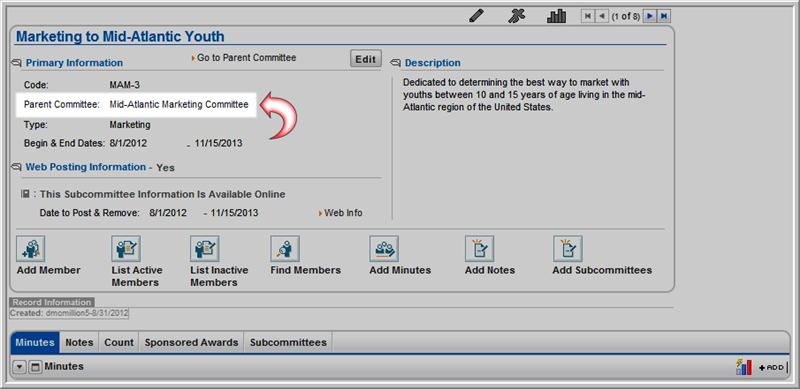The width and height of the screenshot is (800, 389).
Task: Click the Add Subcommittees icon
Action: tap(568, 249)
